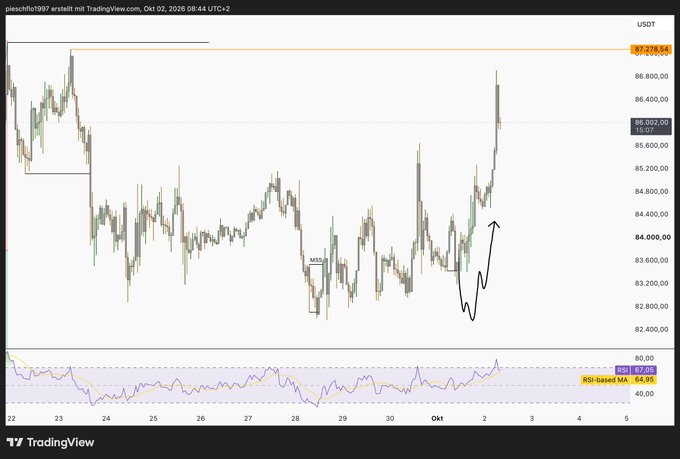Select the orange 87.278,54 price label
The width and height of the screenshot is (680, 459).
651,49
